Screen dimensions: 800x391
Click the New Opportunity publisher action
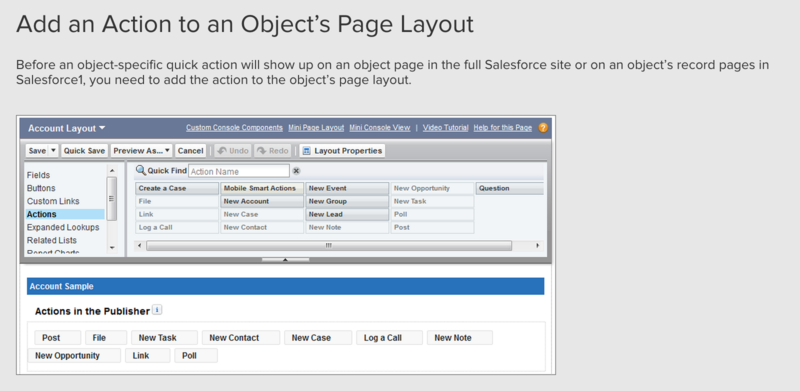[74, 355]
